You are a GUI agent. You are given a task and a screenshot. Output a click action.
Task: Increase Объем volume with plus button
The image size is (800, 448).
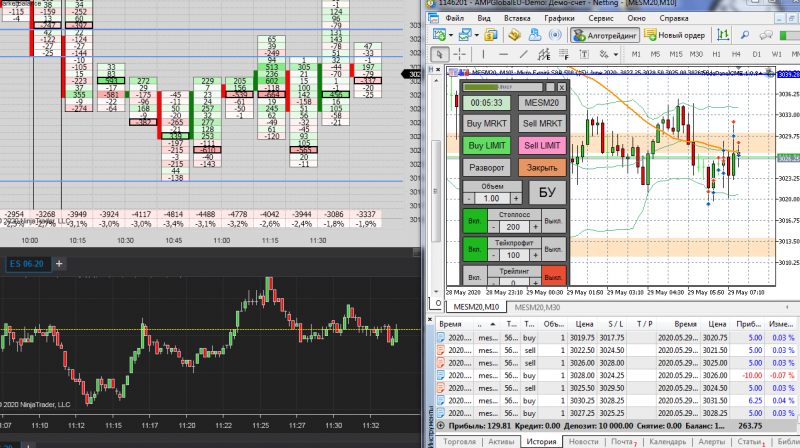[516, 198]
